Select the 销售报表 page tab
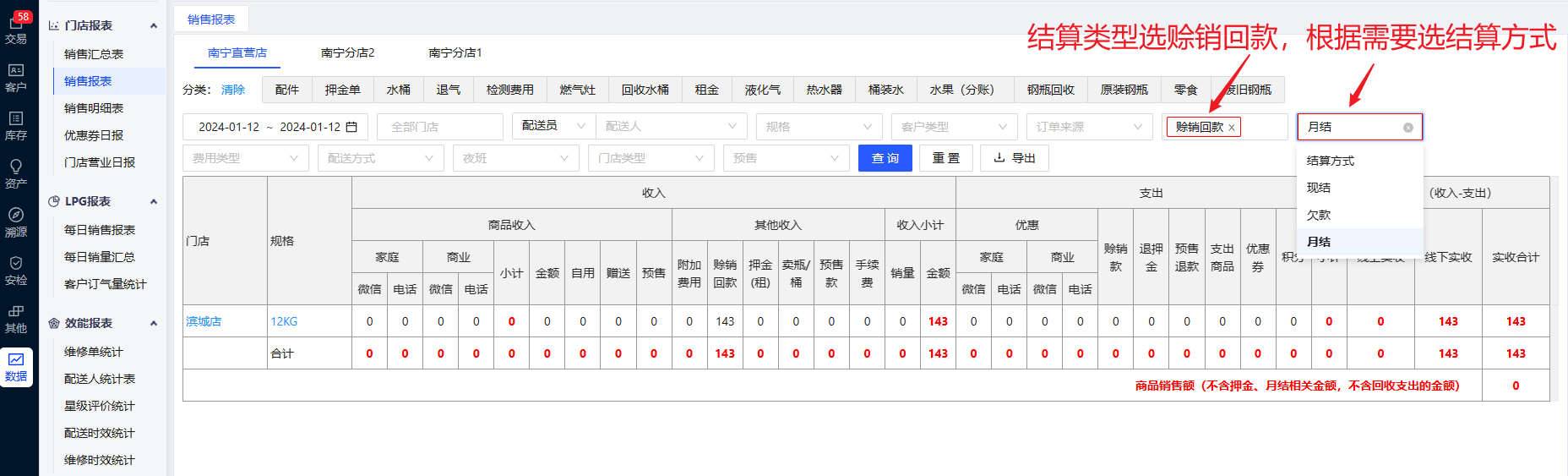 pyautogui.click(x=211, y=19)
